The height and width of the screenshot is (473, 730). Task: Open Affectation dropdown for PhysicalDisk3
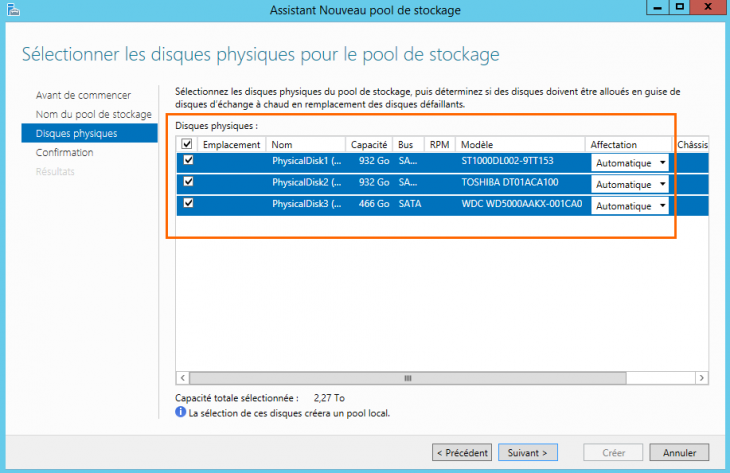[629, 206]
